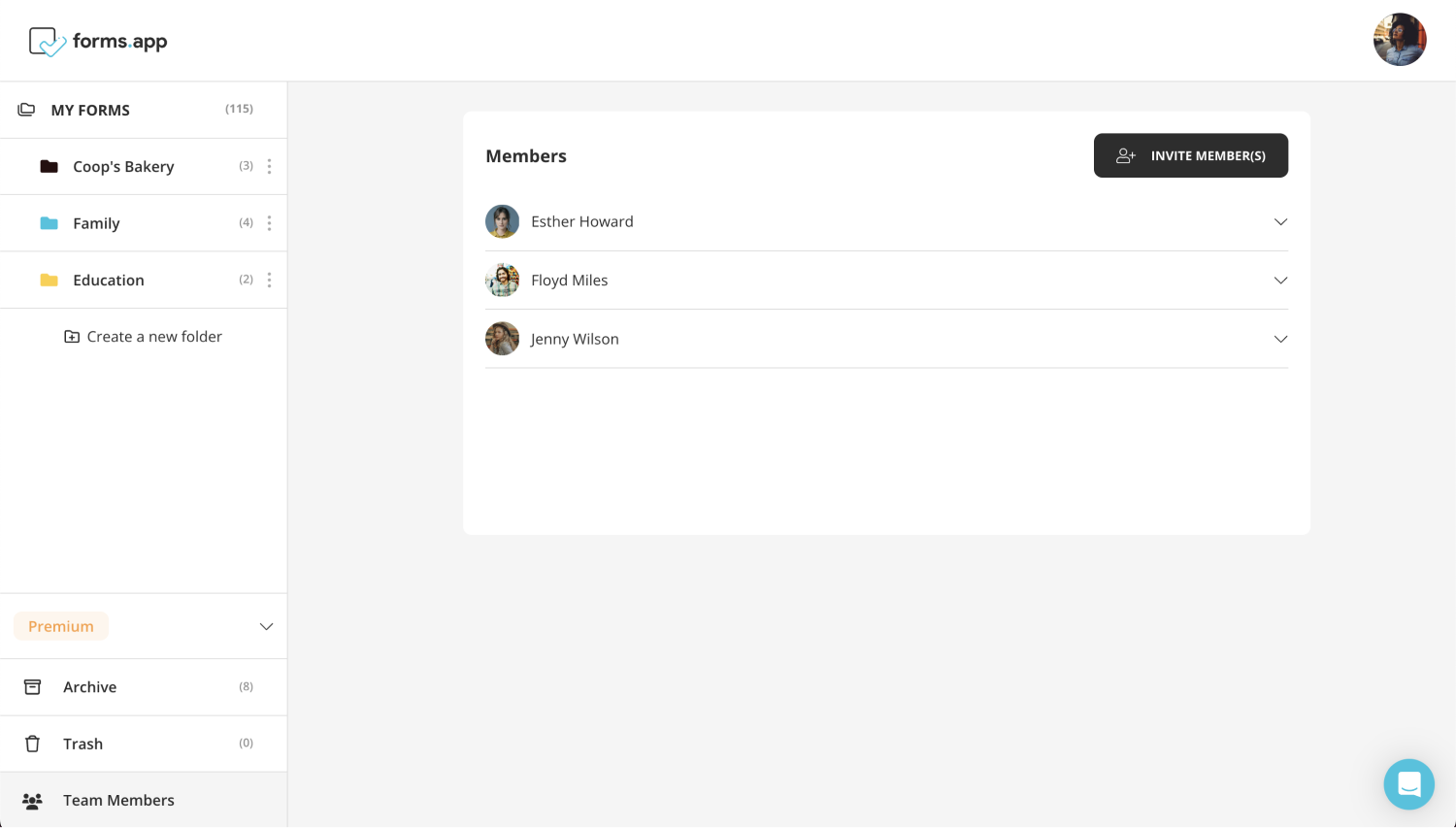Expand Jenny Wilson's member details
The height and width of the screenshot is (828, 1456).
(x=1280, y=339)
